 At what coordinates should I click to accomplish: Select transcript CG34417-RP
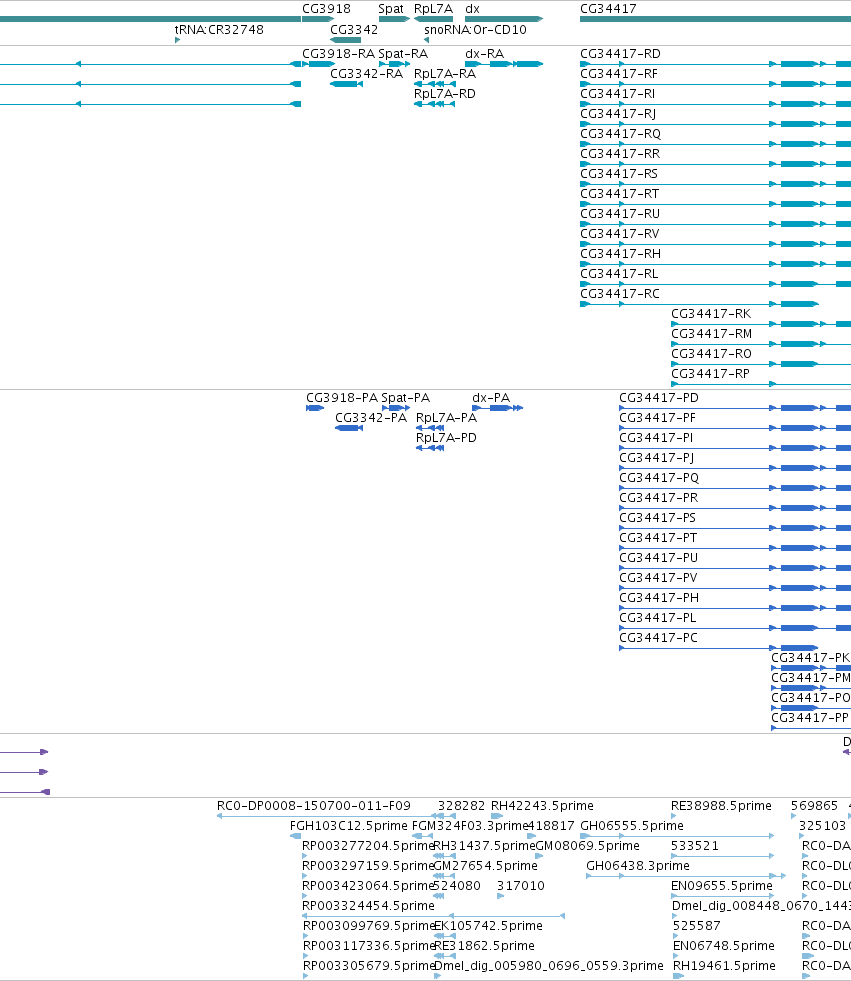[x=710, y=374]
